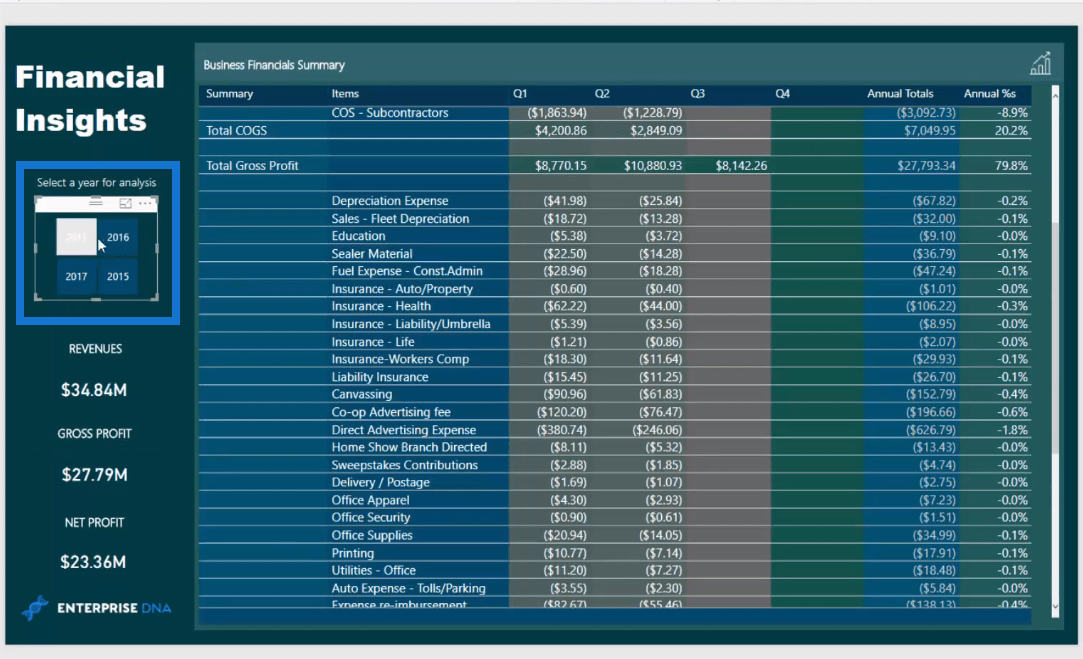Click Delivery / Postage item

coord(380,483)
